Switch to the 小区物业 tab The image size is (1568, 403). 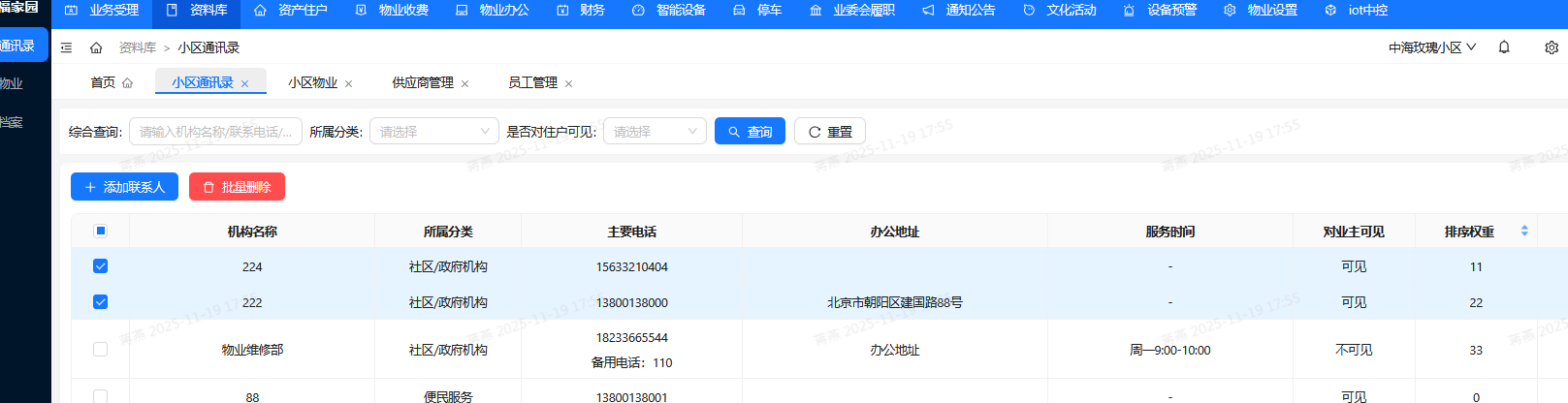click(312, 83)
